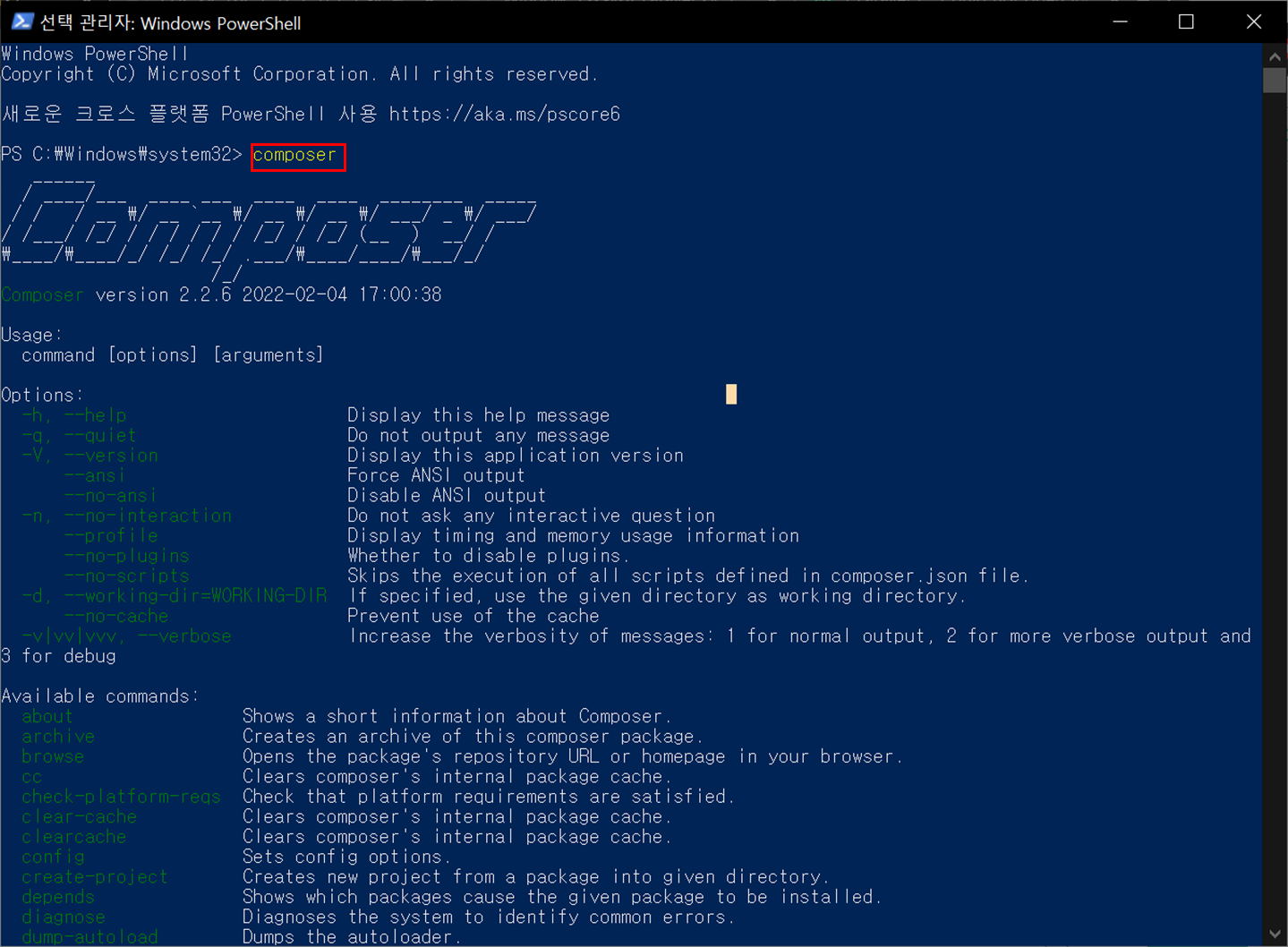
Task: Click the '--quiet' option text
Action: pyautogui.click(x=100, y=435)
